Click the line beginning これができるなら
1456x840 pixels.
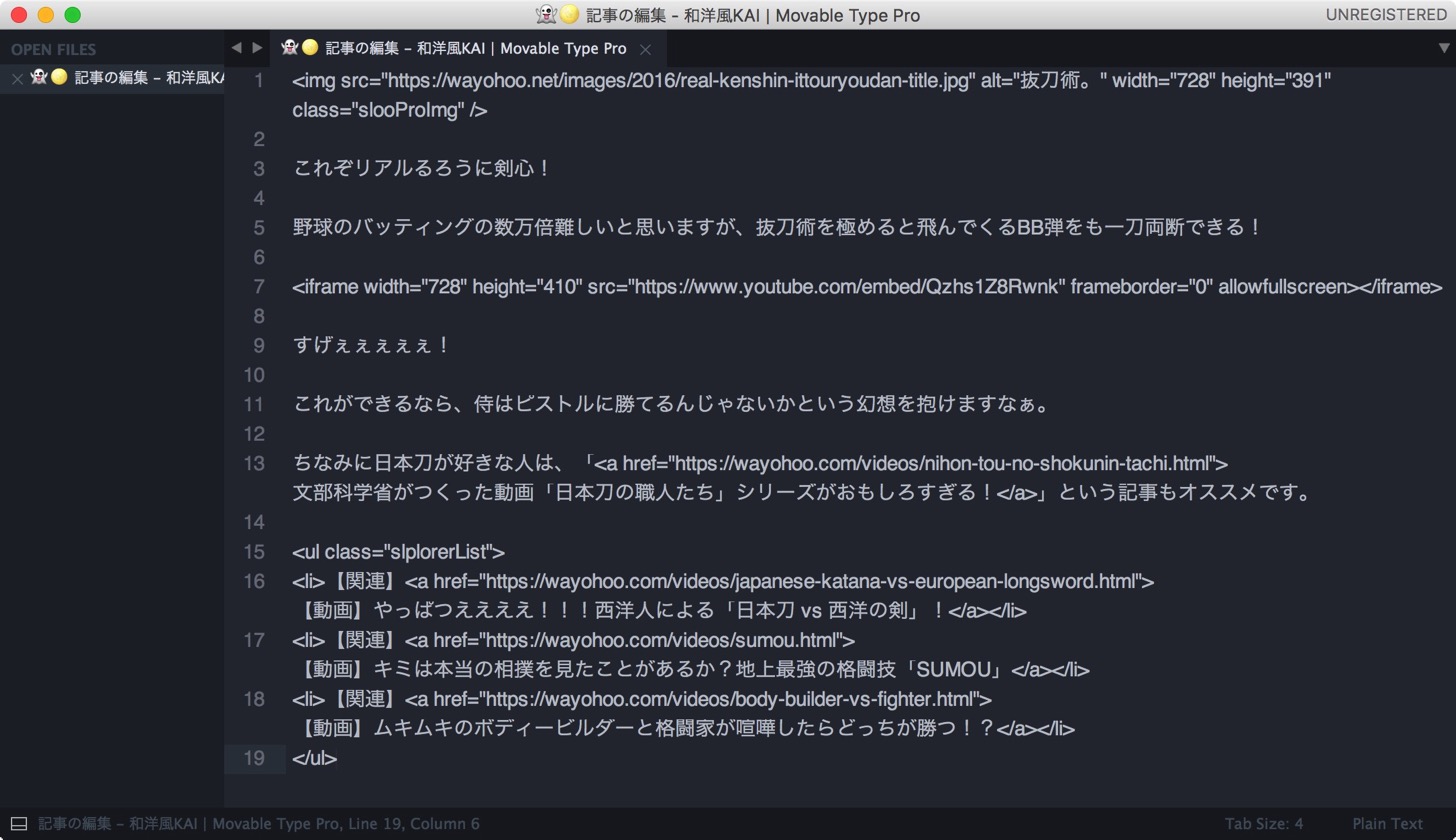pos(672,404)
